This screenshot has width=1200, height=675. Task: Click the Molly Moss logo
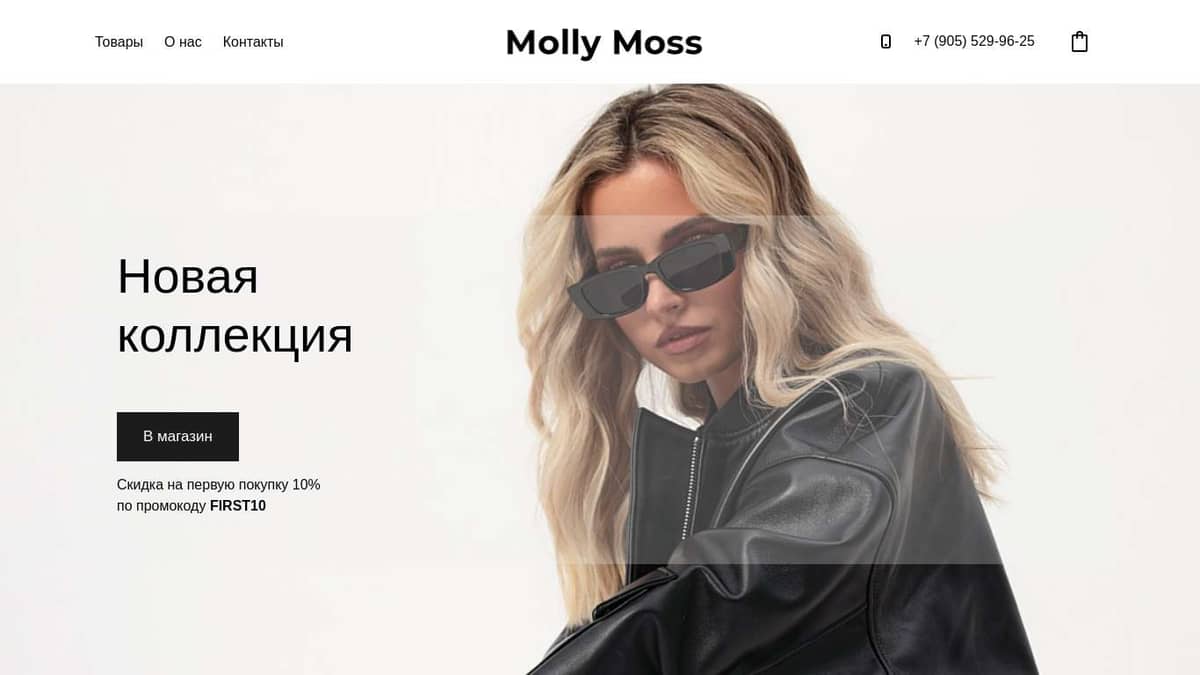tap(604, 43)
